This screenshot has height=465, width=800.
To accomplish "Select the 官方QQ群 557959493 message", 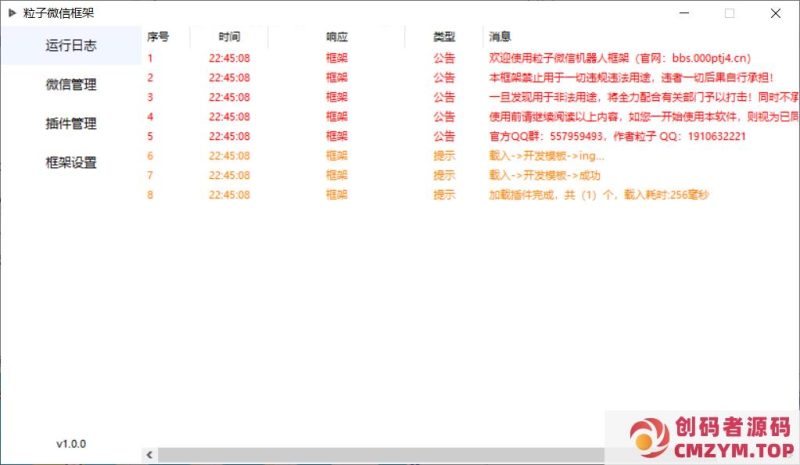I will click(x=617, y=136).
